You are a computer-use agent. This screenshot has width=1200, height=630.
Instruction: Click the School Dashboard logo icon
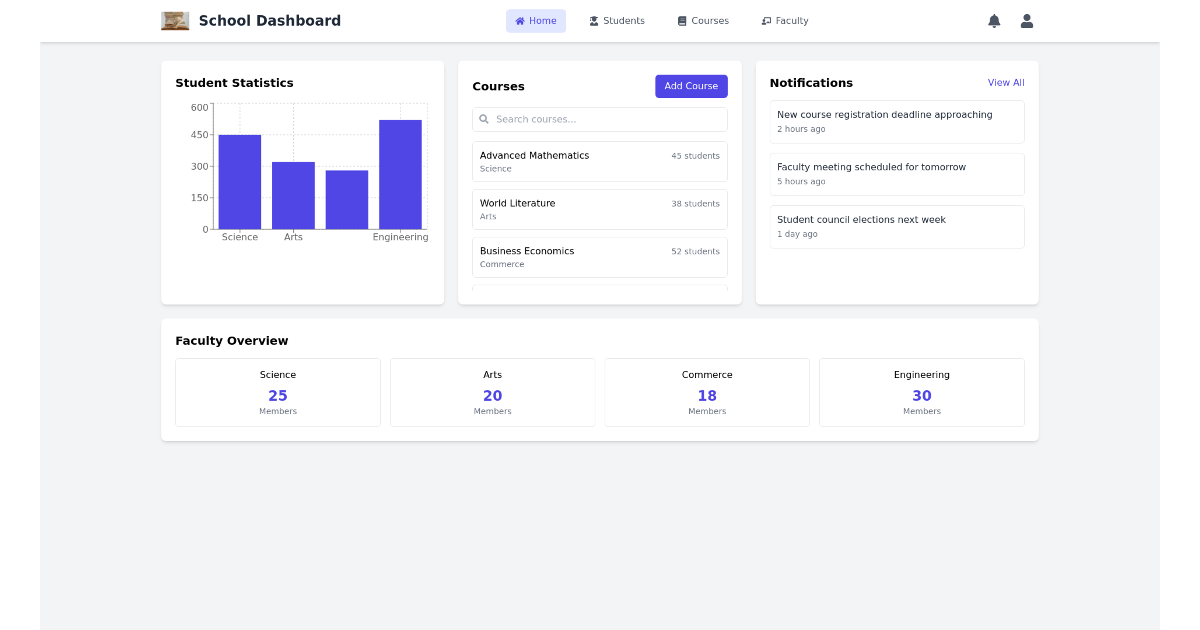(x=175, y=20)
